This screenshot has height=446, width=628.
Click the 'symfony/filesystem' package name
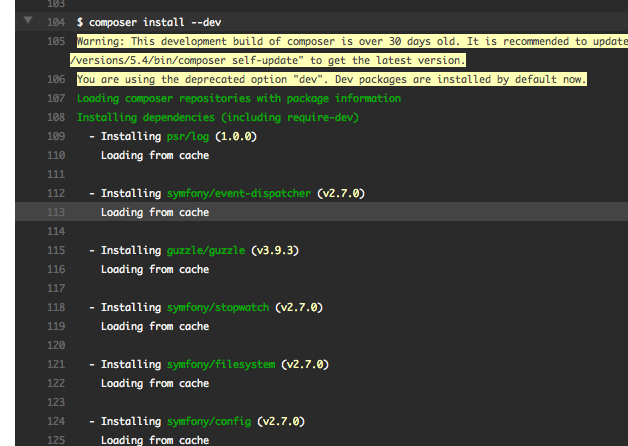(221, 364)
